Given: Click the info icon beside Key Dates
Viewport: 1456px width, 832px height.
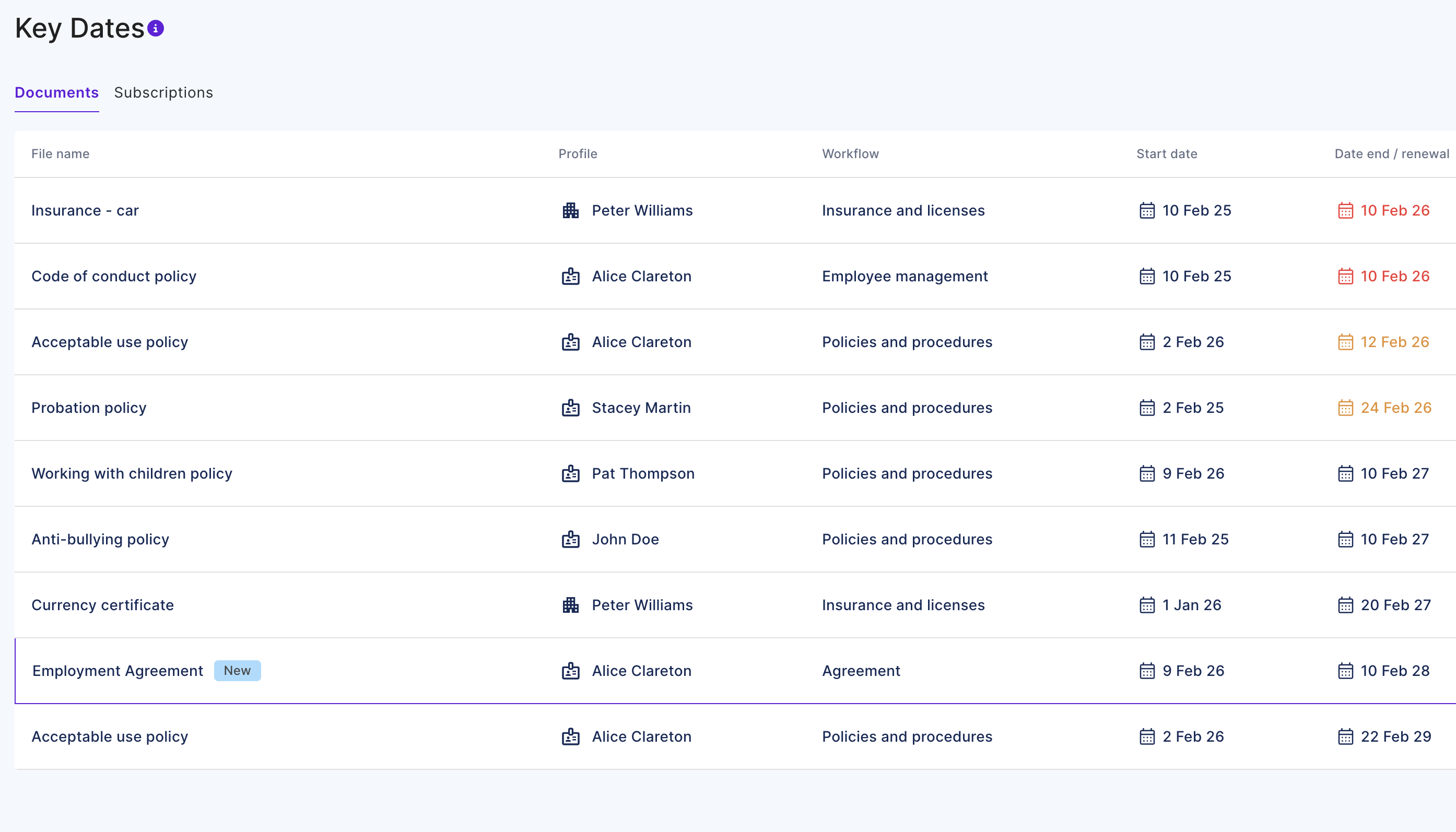Looking at the screenshot, I should click(156, 29).
